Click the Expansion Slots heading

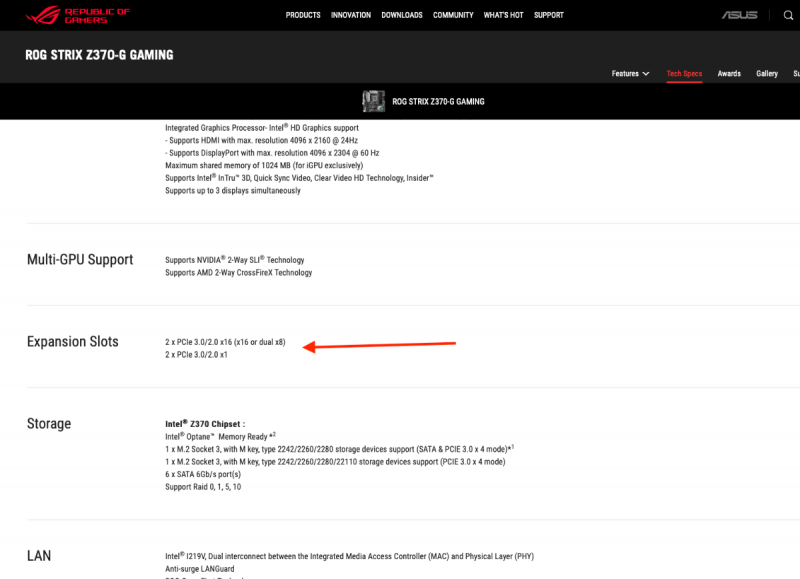coord(72,342)
